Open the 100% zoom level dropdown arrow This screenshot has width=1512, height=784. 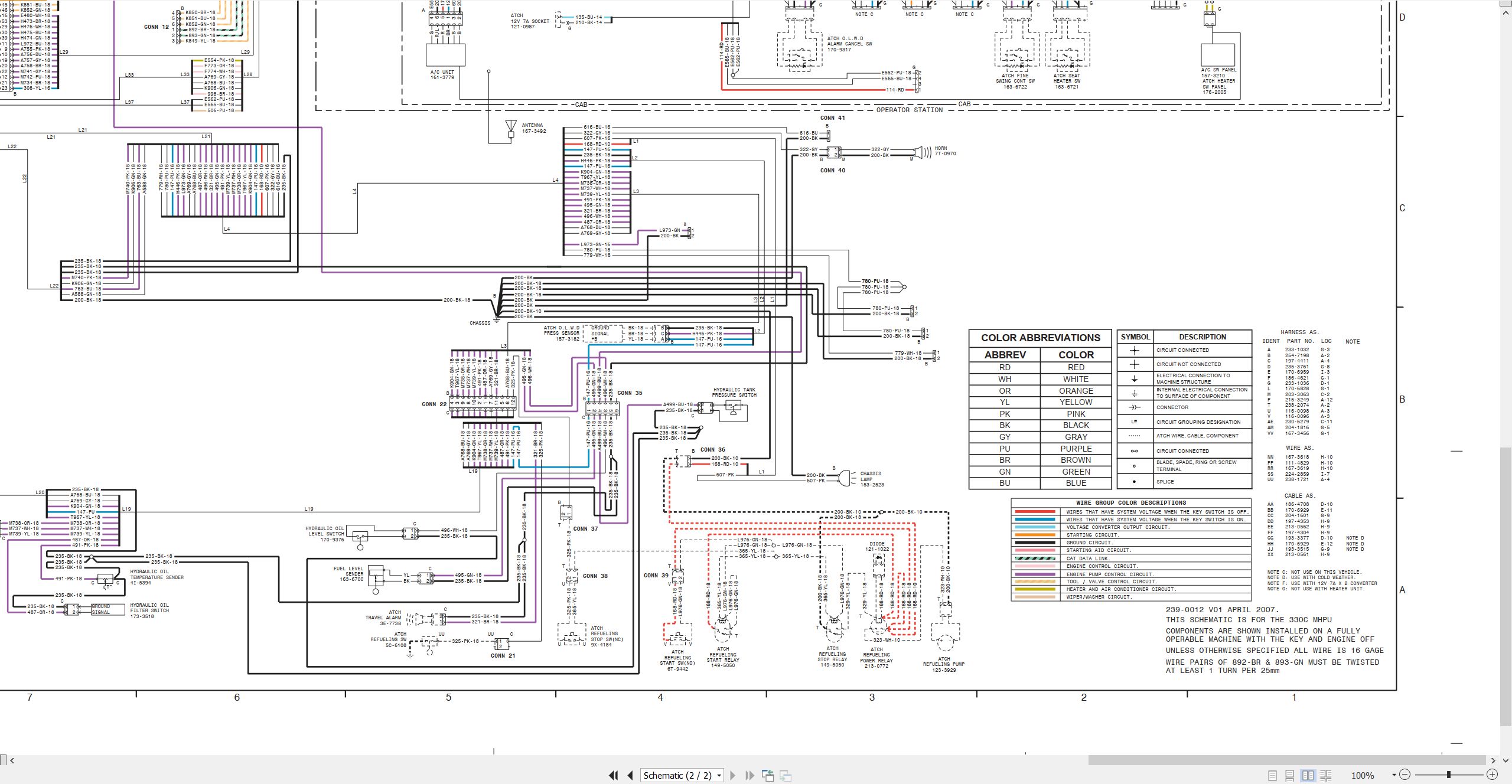click(x=1394, y=775)
